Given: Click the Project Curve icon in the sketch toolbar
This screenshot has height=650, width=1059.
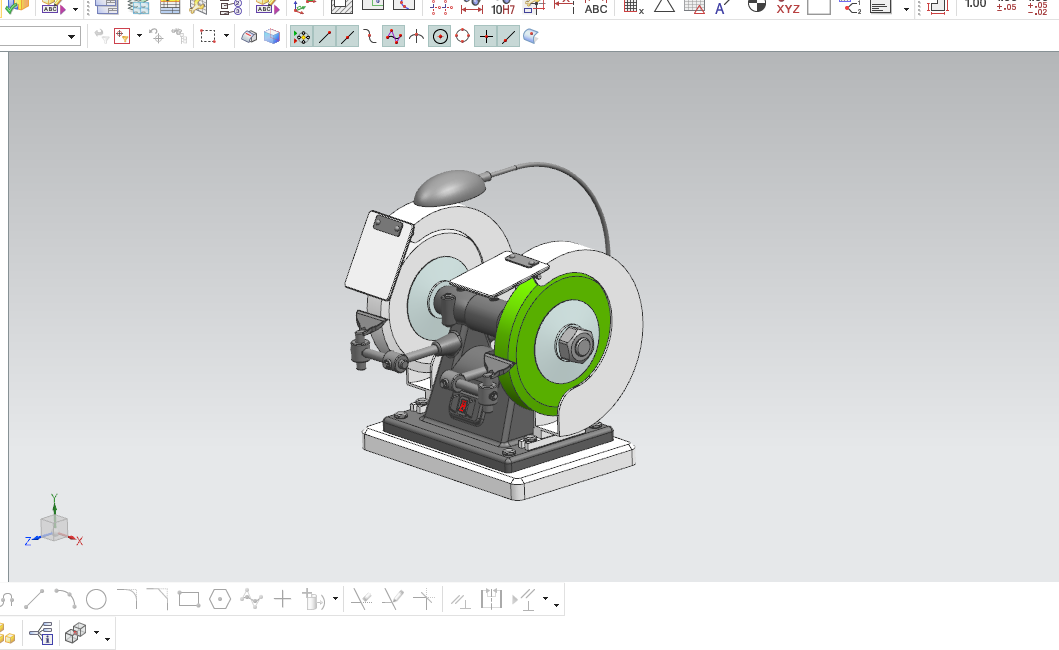Looking at the screenshot, I should click(x=313, y=599).
